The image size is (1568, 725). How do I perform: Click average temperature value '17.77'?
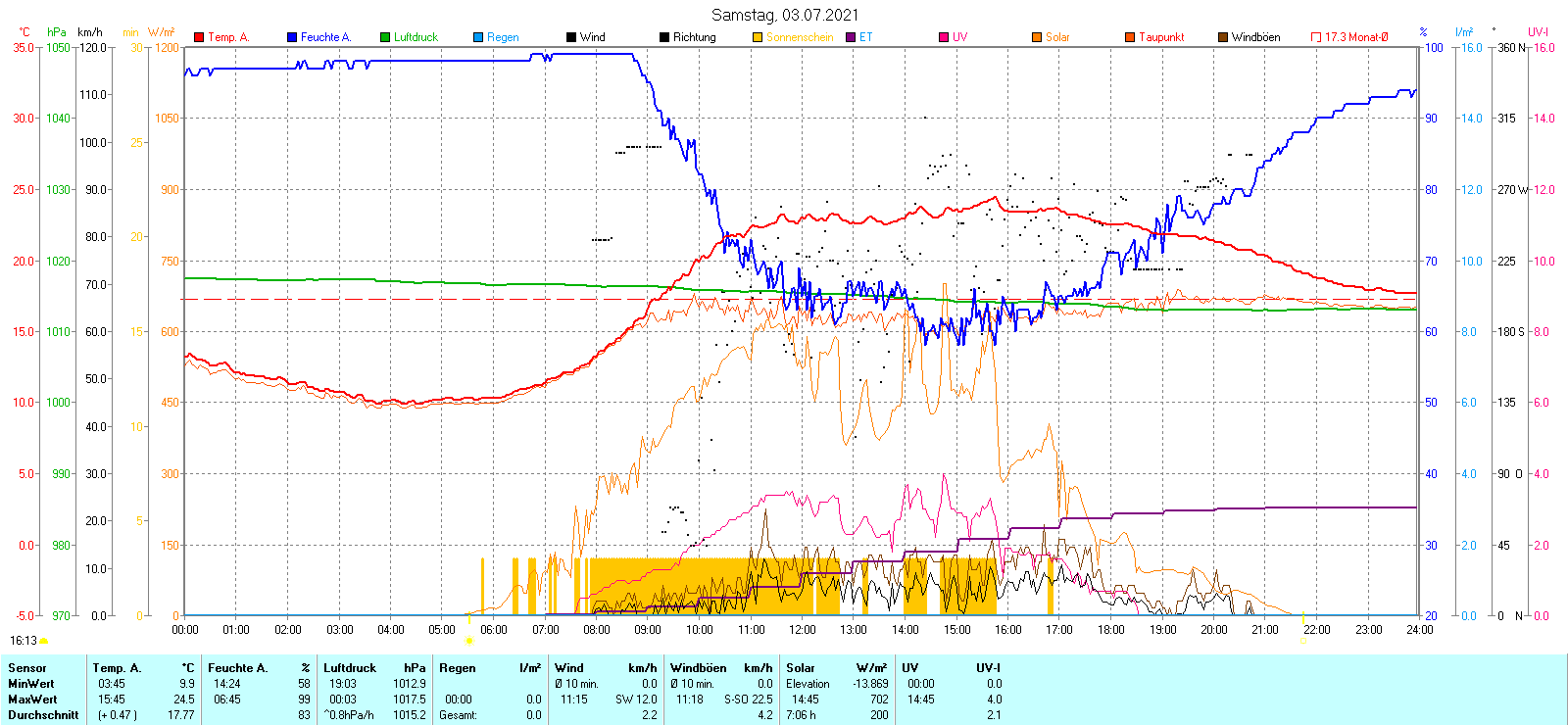[181, 715]
